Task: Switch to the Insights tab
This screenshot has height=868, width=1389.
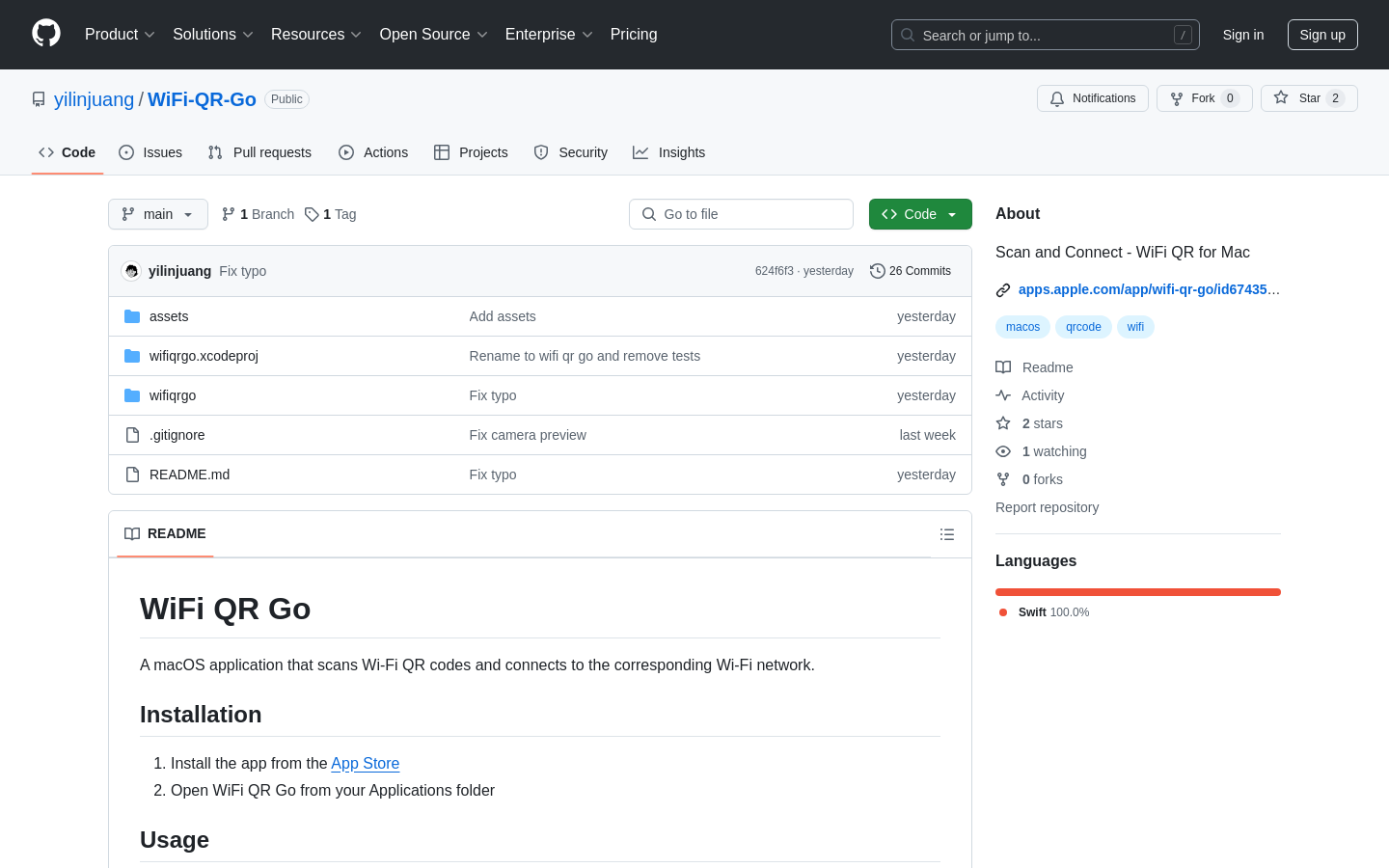Action: coord(669,152)
